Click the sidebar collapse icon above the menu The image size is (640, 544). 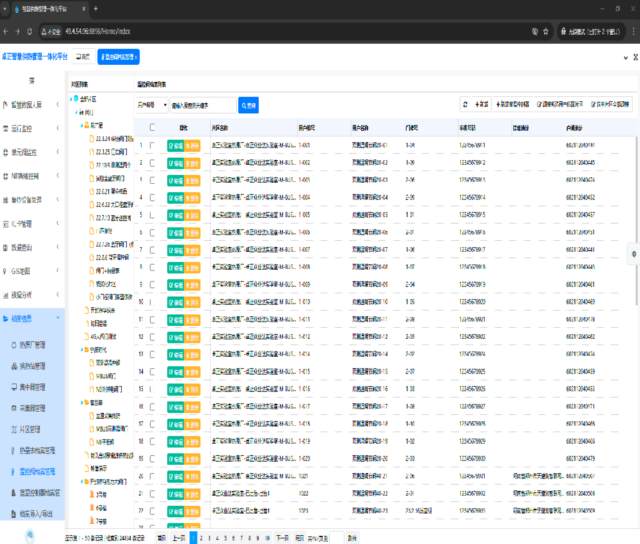(32, 80)
